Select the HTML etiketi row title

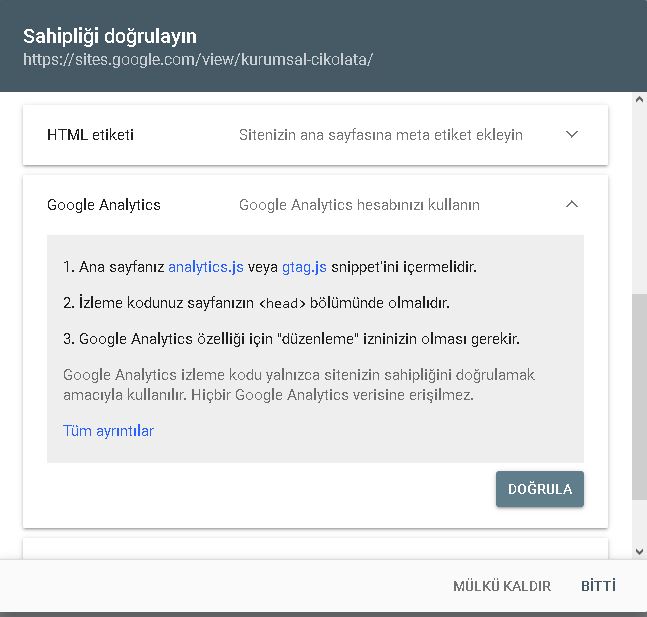pyautogui.click(x=90, y=134)
